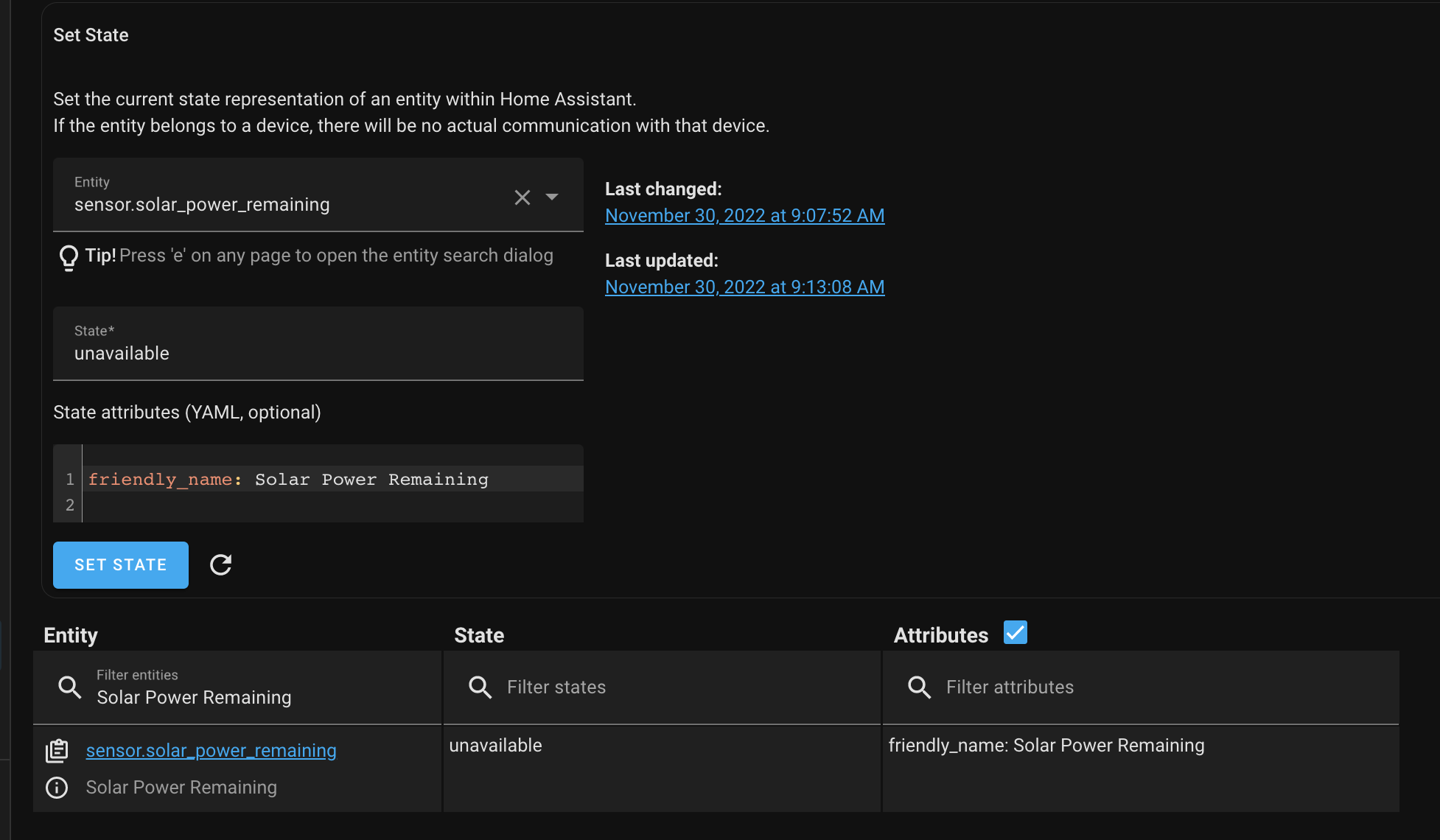
Task: Click the info icon beside Solar Power Remaining
Action: [57, 788]
